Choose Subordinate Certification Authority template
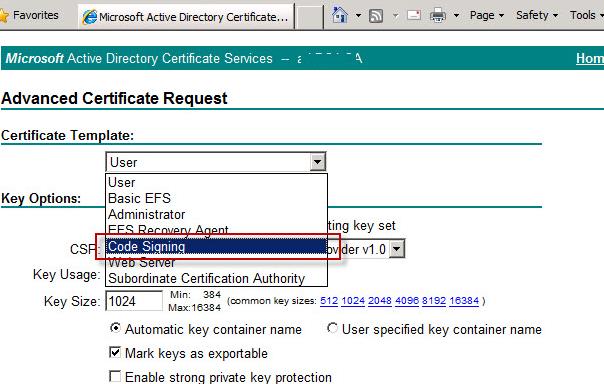 click(216, 278)
